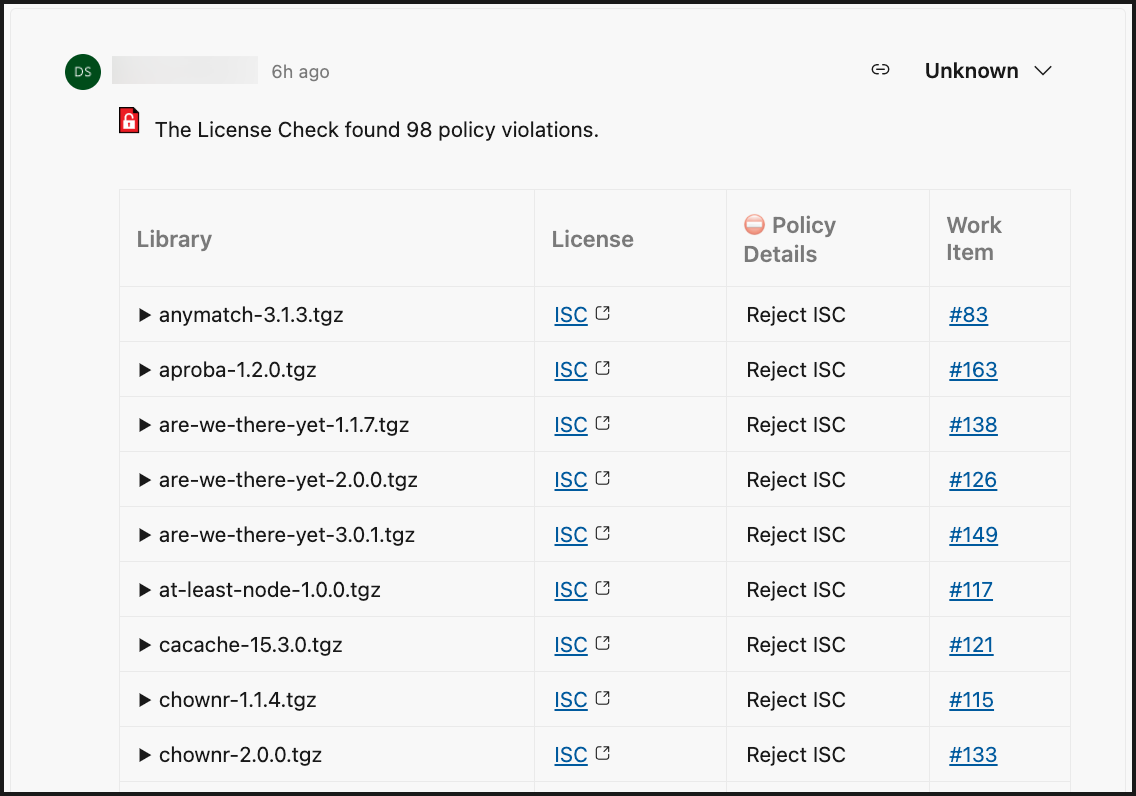Image resolution: width=1136 pixels, height=796 pixels.
Task: Expand the are-we-there-yet-2.0.0.tgz row
Action: point(145,480)
